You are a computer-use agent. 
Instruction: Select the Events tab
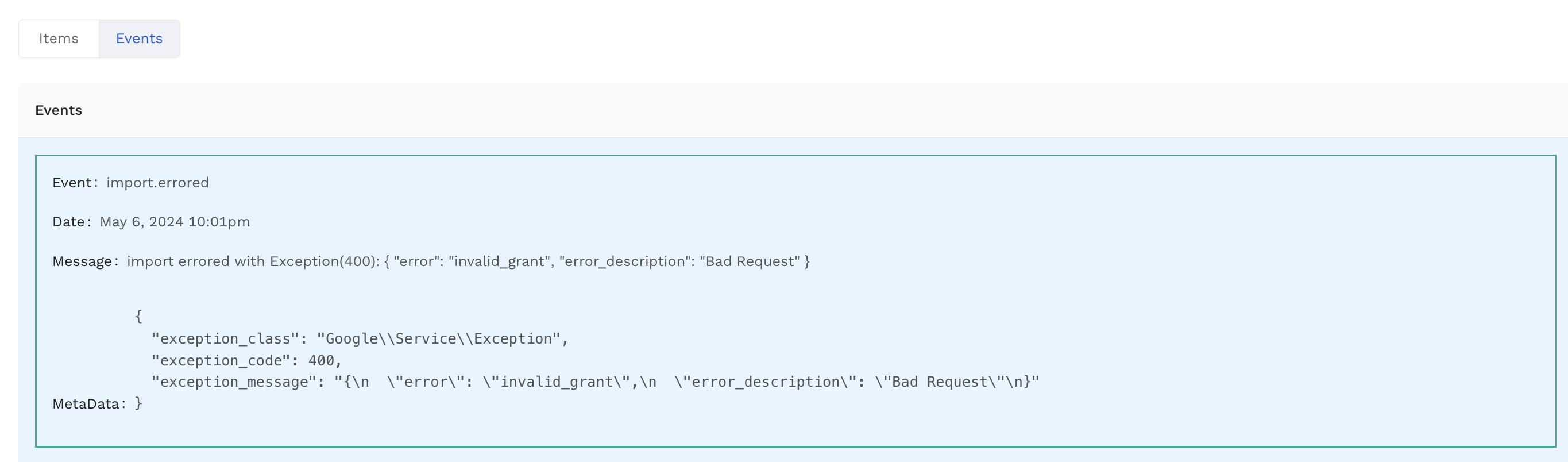coord(139,38)
